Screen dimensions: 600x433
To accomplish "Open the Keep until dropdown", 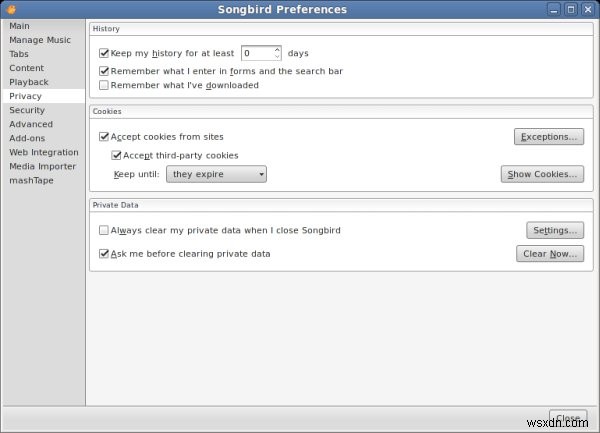I will pyautogui.click(x=216, y=175).
